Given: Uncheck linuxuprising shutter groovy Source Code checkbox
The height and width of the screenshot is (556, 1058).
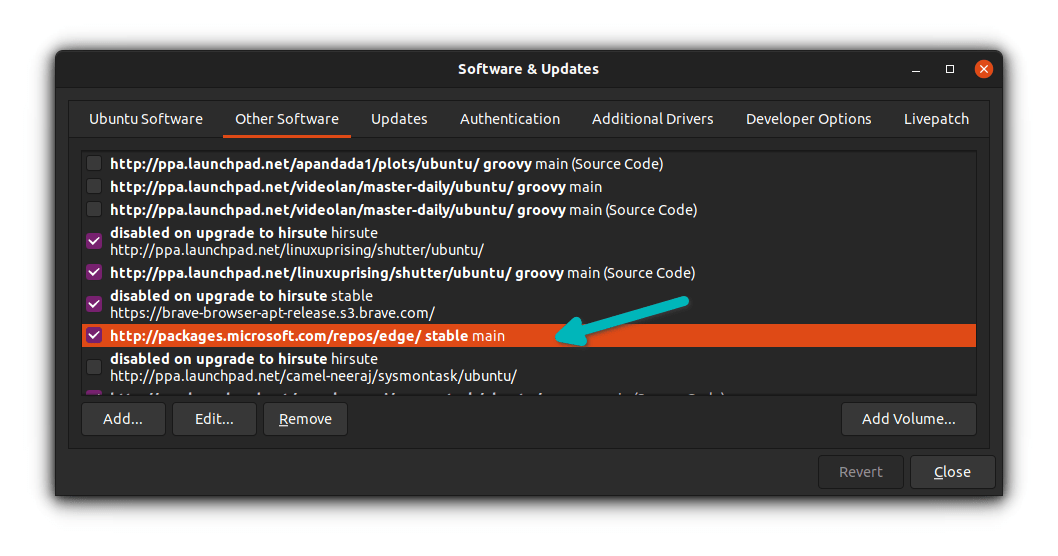Looking at the screenshot, I should tap(94, 272).
